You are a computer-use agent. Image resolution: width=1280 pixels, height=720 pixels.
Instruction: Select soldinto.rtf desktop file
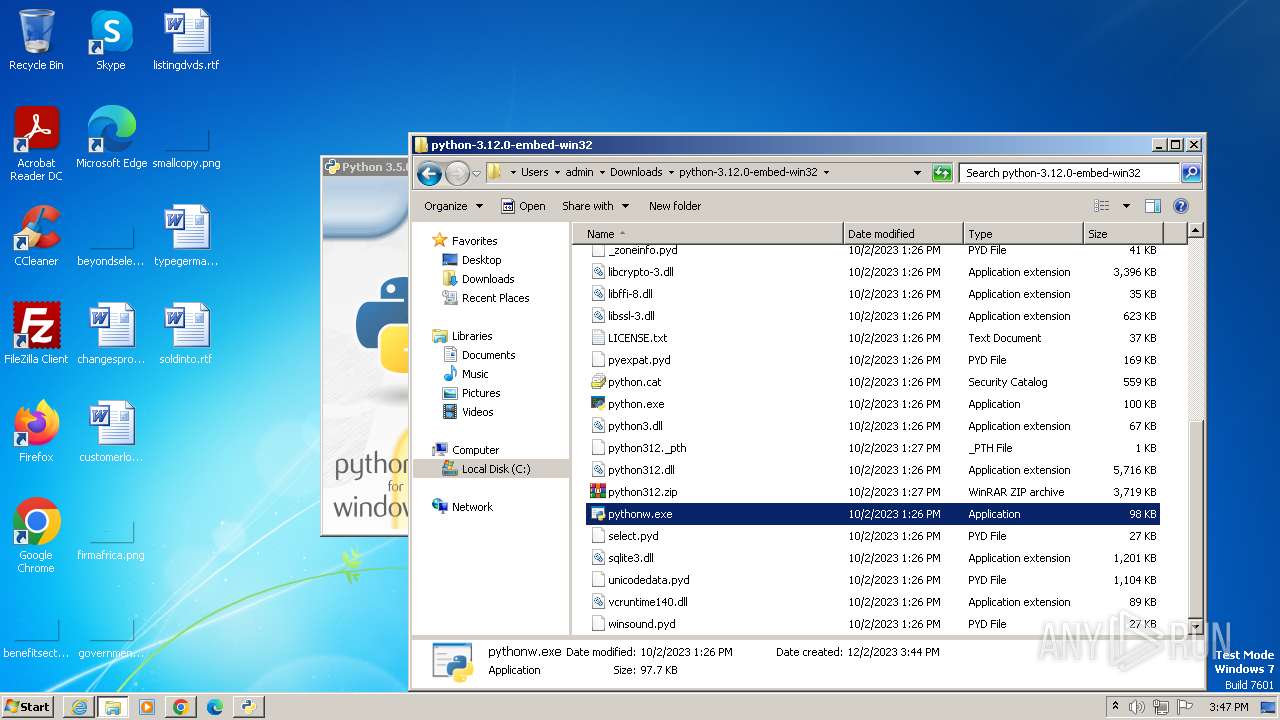(186, 334)
